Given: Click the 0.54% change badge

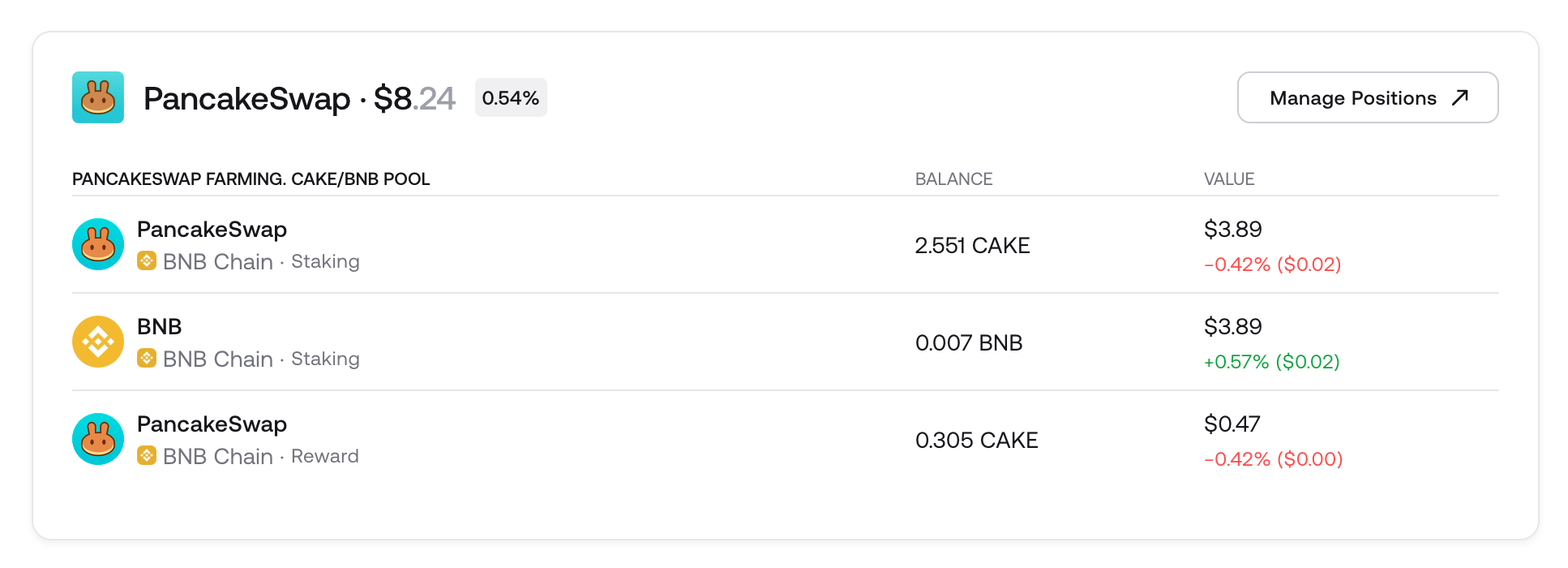Looking at the screenshot, I should [x=510, y=97].
